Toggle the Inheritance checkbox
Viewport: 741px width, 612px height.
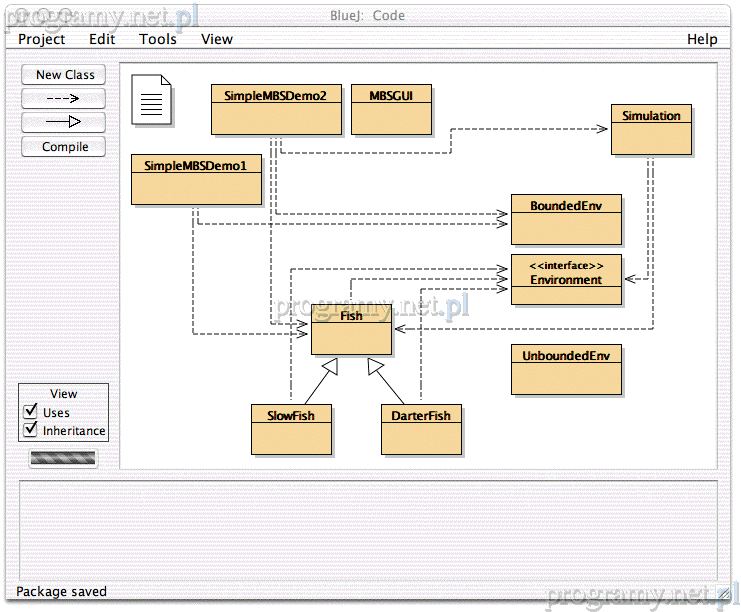30,431
